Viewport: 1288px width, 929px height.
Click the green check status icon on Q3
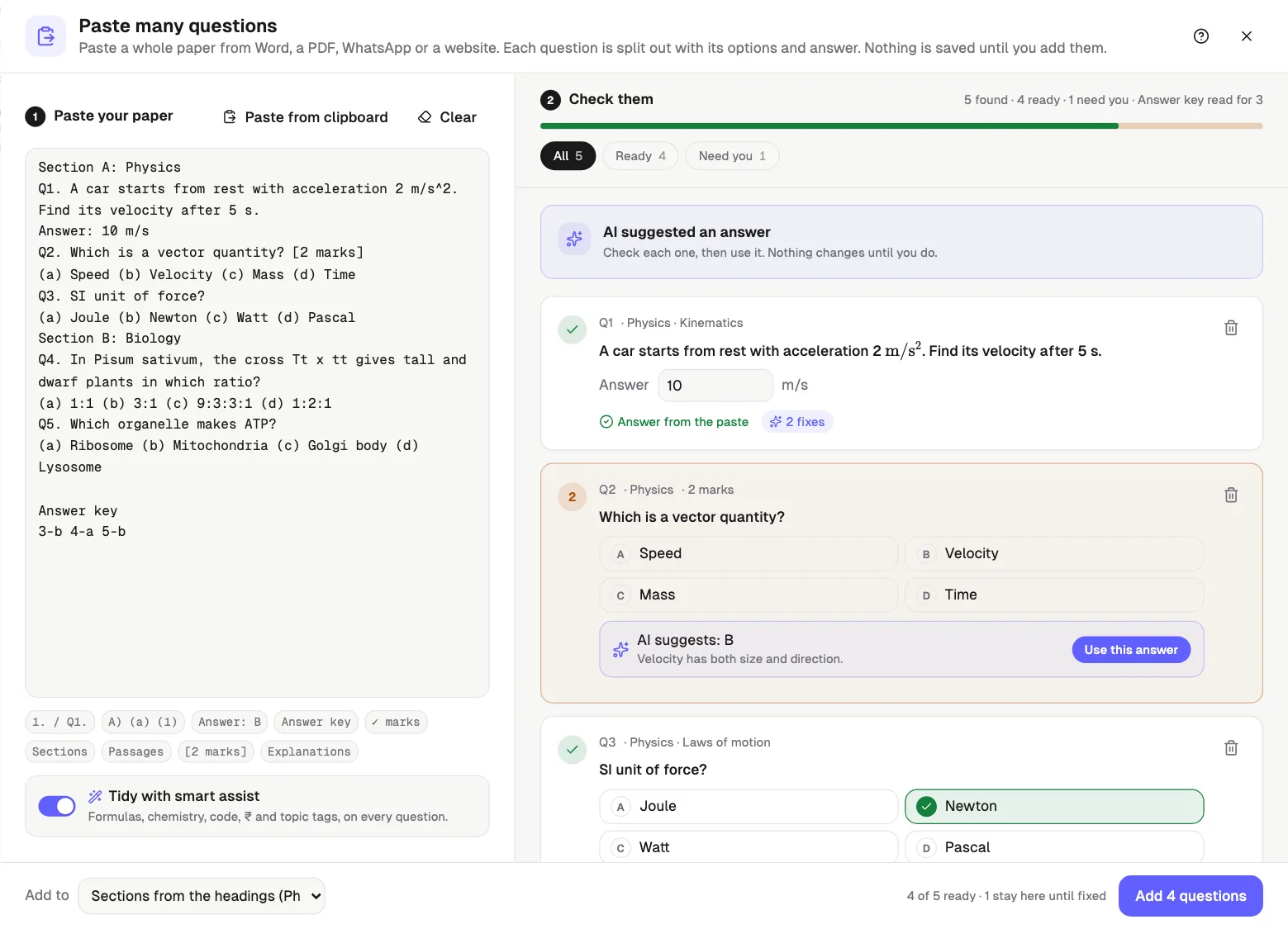[x=572, y=750]
